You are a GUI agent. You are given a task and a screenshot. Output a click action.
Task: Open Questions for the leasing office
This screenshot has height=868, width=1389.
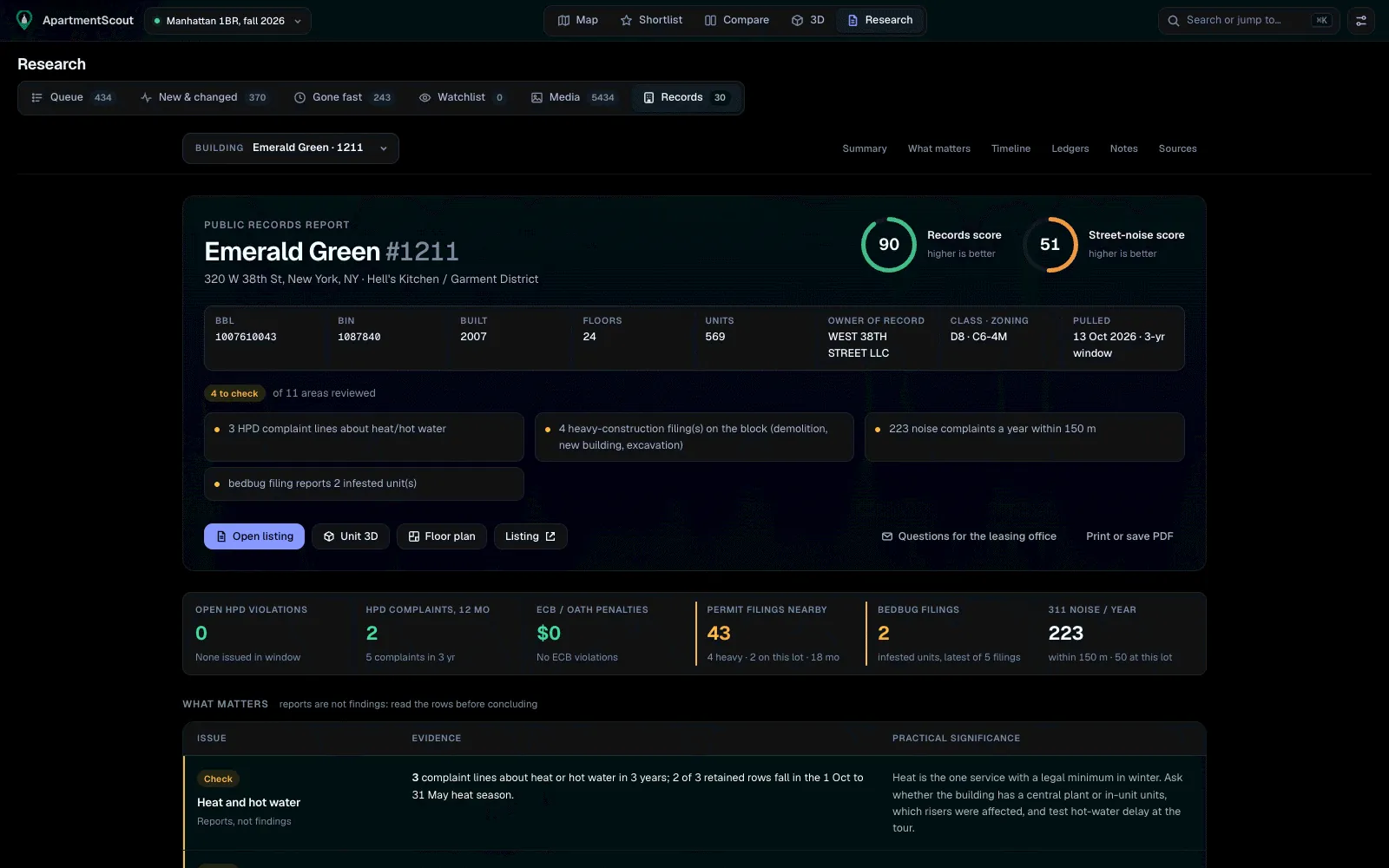coord(969,536)
